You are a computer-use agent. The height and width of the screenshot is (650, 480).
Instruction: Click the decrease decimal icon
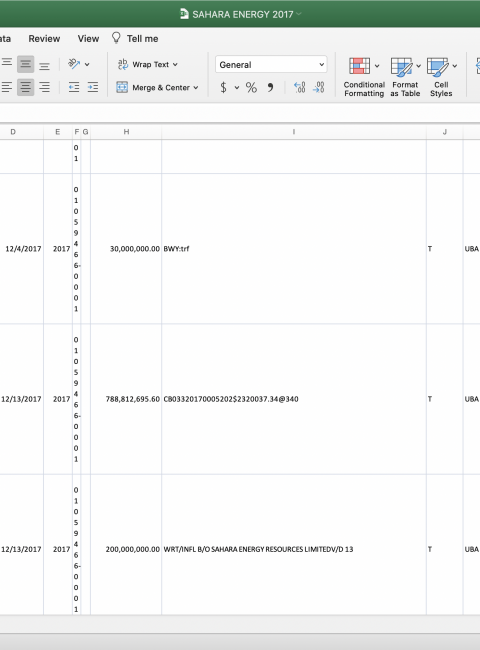coord(318,87)
